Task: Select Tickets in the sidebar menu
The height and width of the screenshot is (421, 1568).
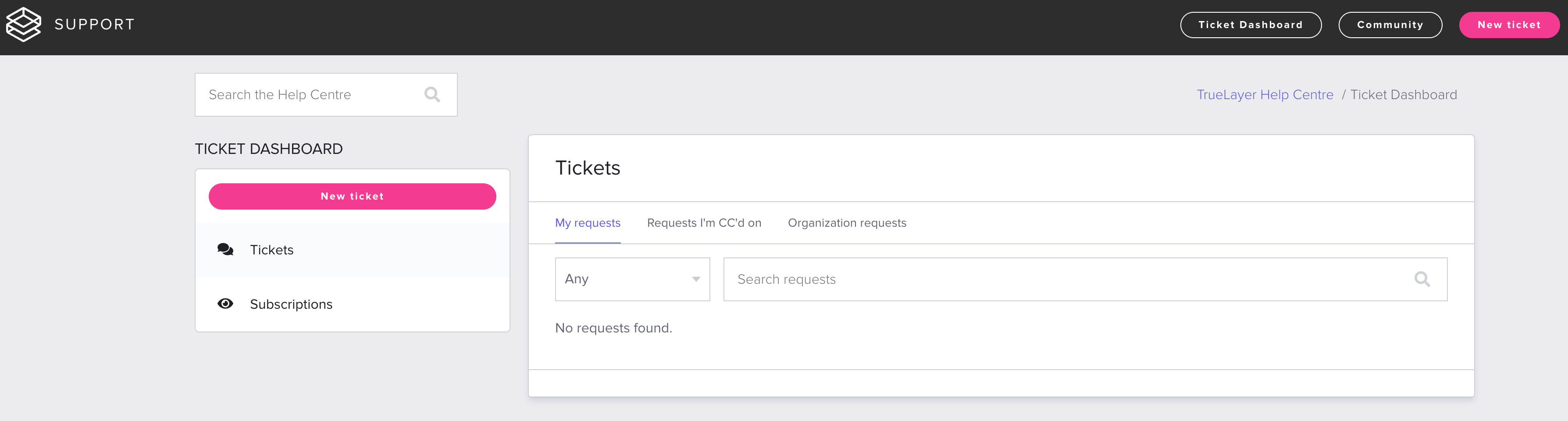Action: pyautogui.click(x=352, y=250)
